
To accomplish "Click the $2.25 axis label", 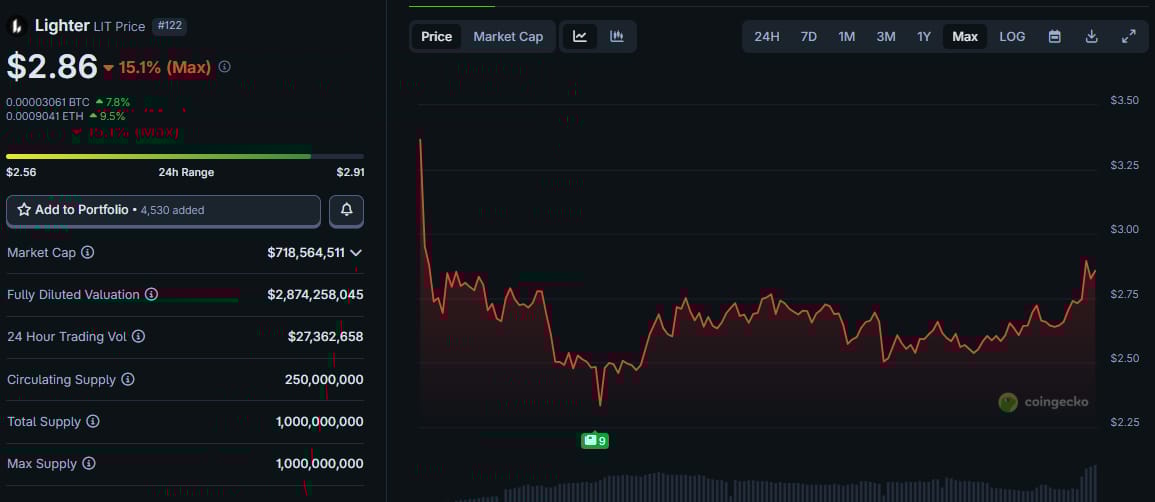I will point(1125,423).
